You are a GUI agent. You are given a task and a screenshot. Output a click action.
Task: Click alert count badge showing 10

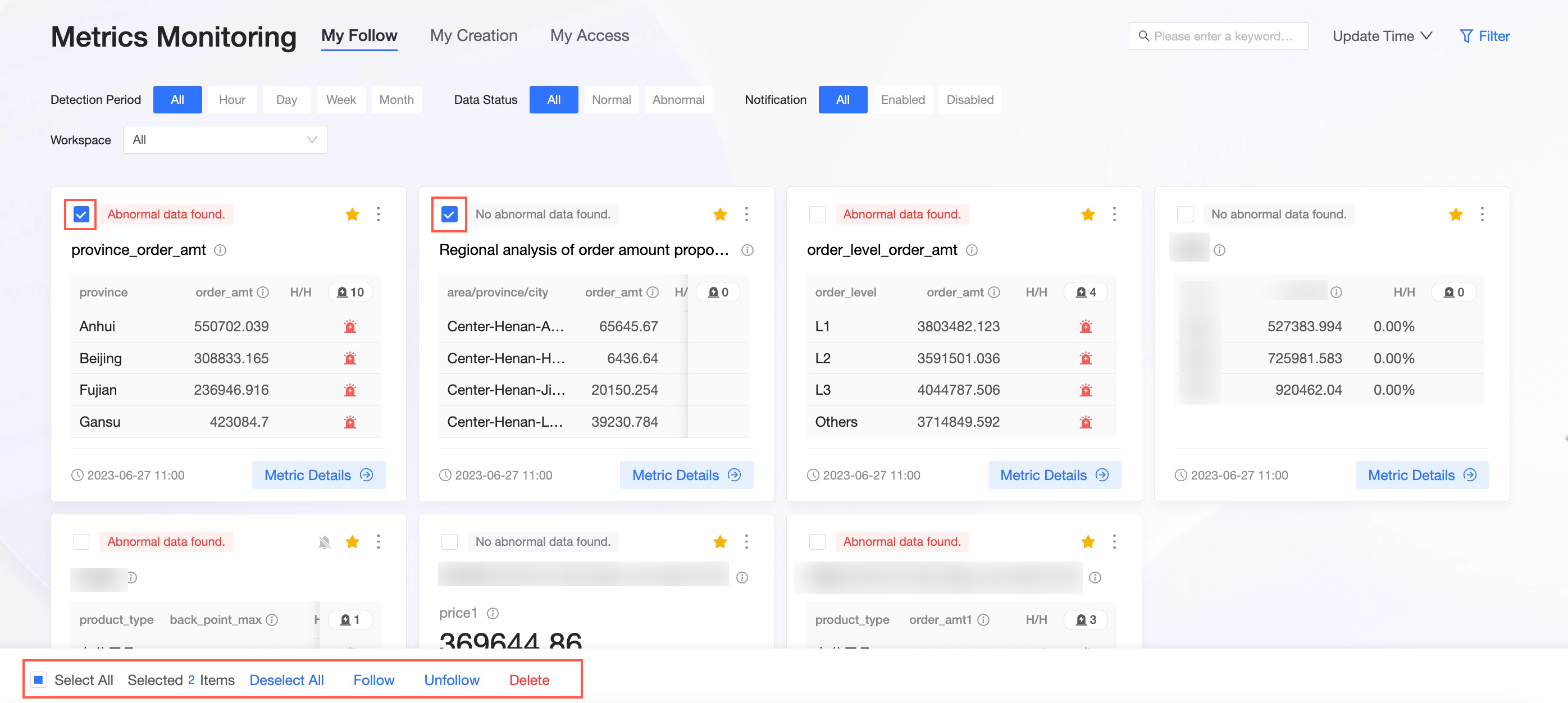pos(350,292)
